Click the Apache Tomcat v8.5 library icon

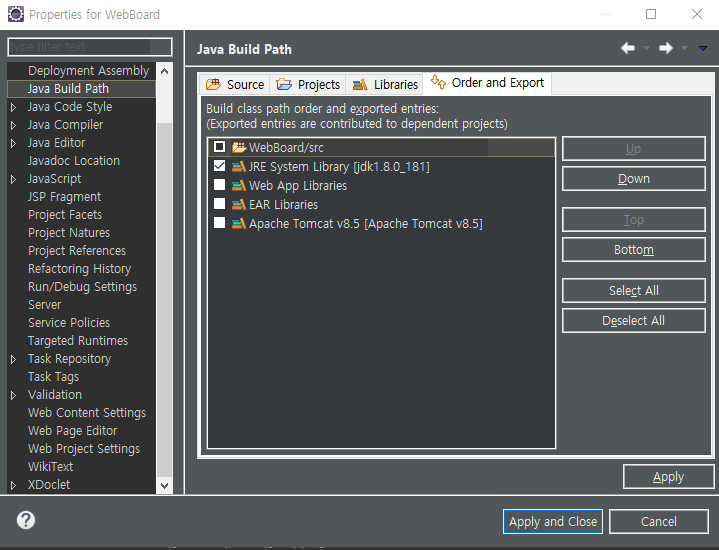click(239, 223)
